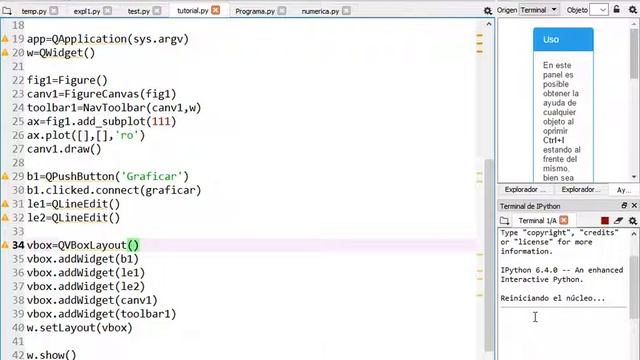Viewport: 640px width, 360px height.
Task: Select the second Explorador tab
Action: coord(580,189)
